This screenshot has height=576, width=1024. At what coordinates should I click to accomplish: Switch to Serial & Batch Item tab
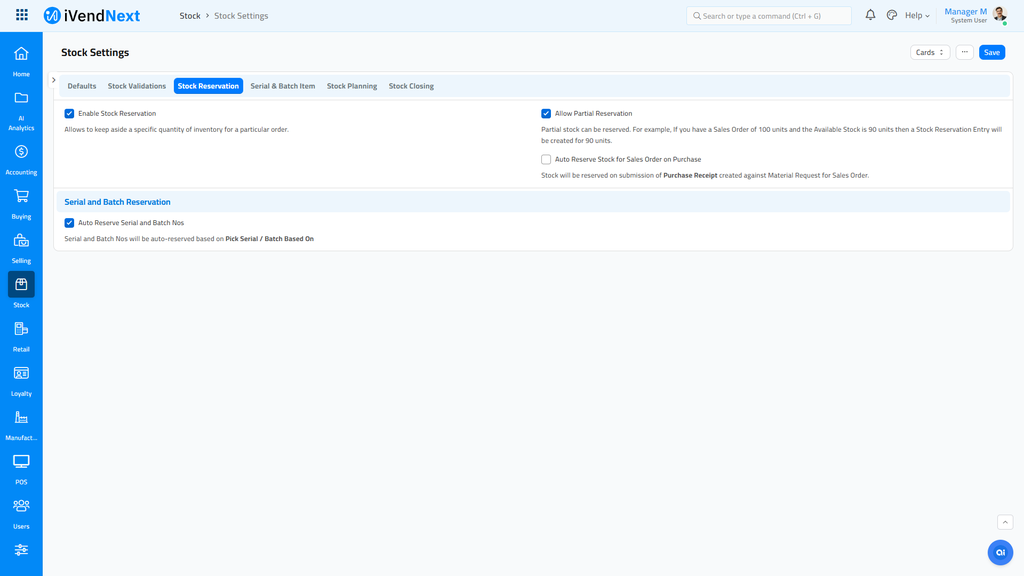[283, 86]
